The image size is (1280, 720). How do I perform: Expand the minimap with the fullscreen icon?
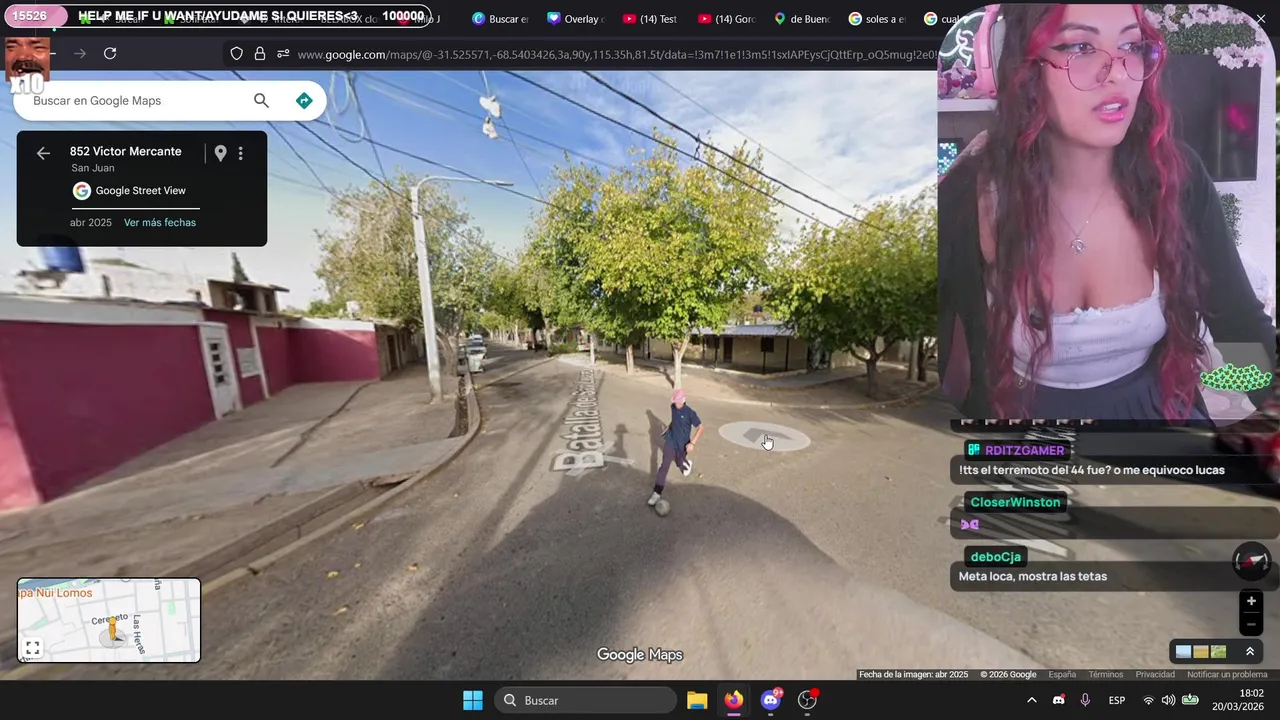coord(32,648)
